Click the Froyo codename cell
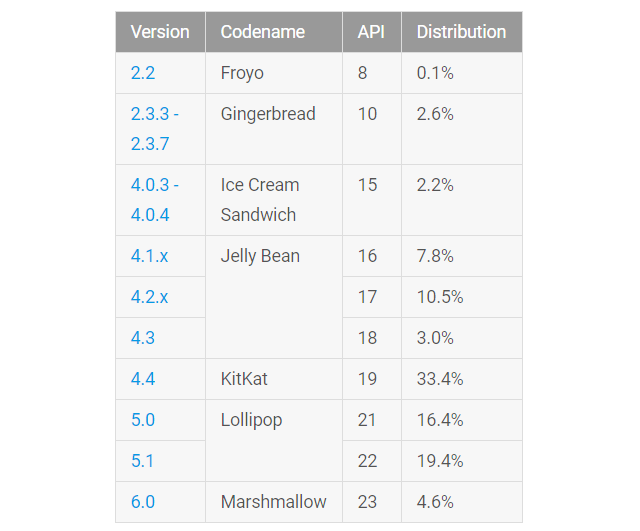Image resolution: width=640 pixels, height=531 pixels. 244,73
